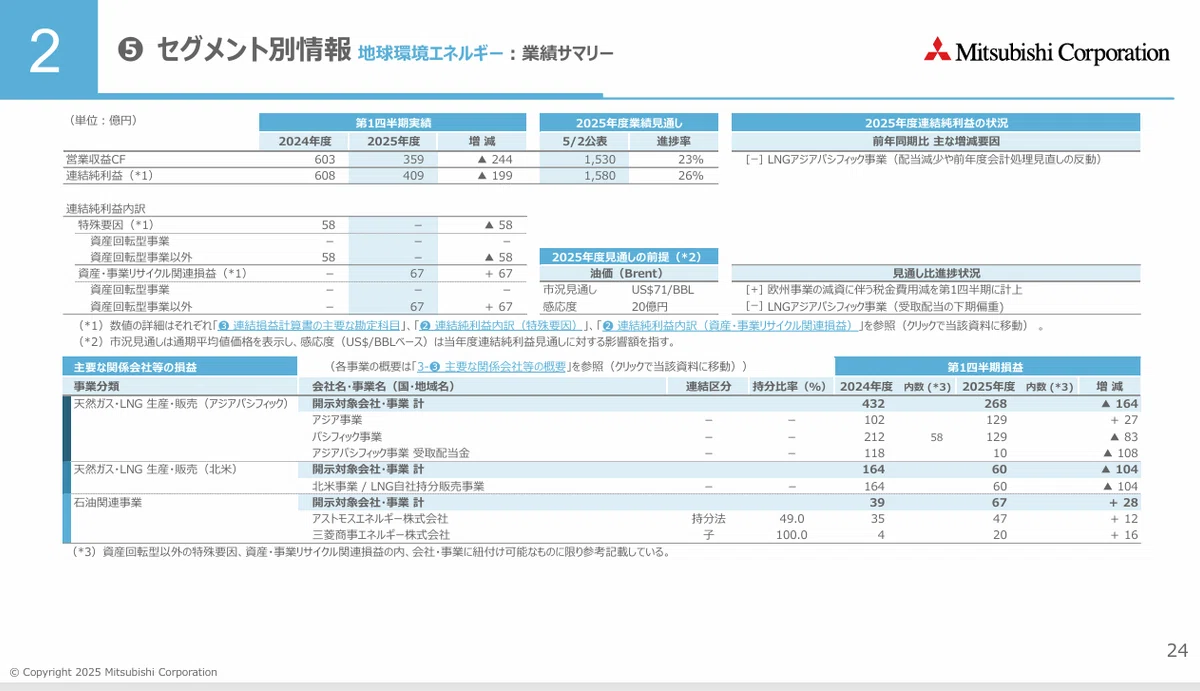Click the 油価（Brent） header
Image resolution: width=1200 pixels, height=691 pixels.
pos(628,273)
